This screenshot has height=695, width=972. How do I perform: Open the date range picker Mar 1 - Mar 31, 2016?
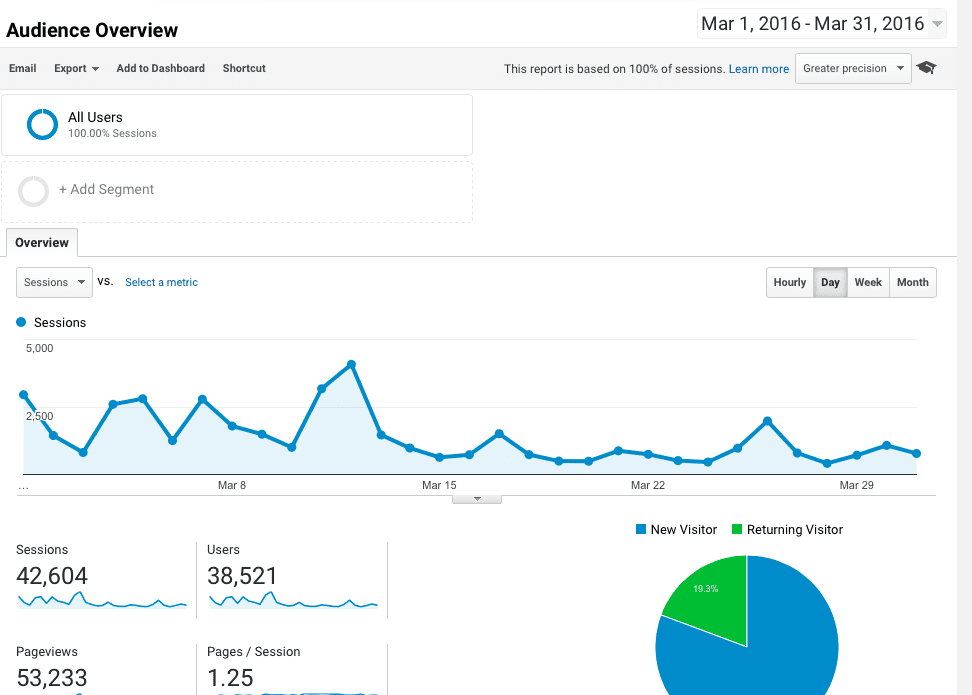[x=822, y=24]
